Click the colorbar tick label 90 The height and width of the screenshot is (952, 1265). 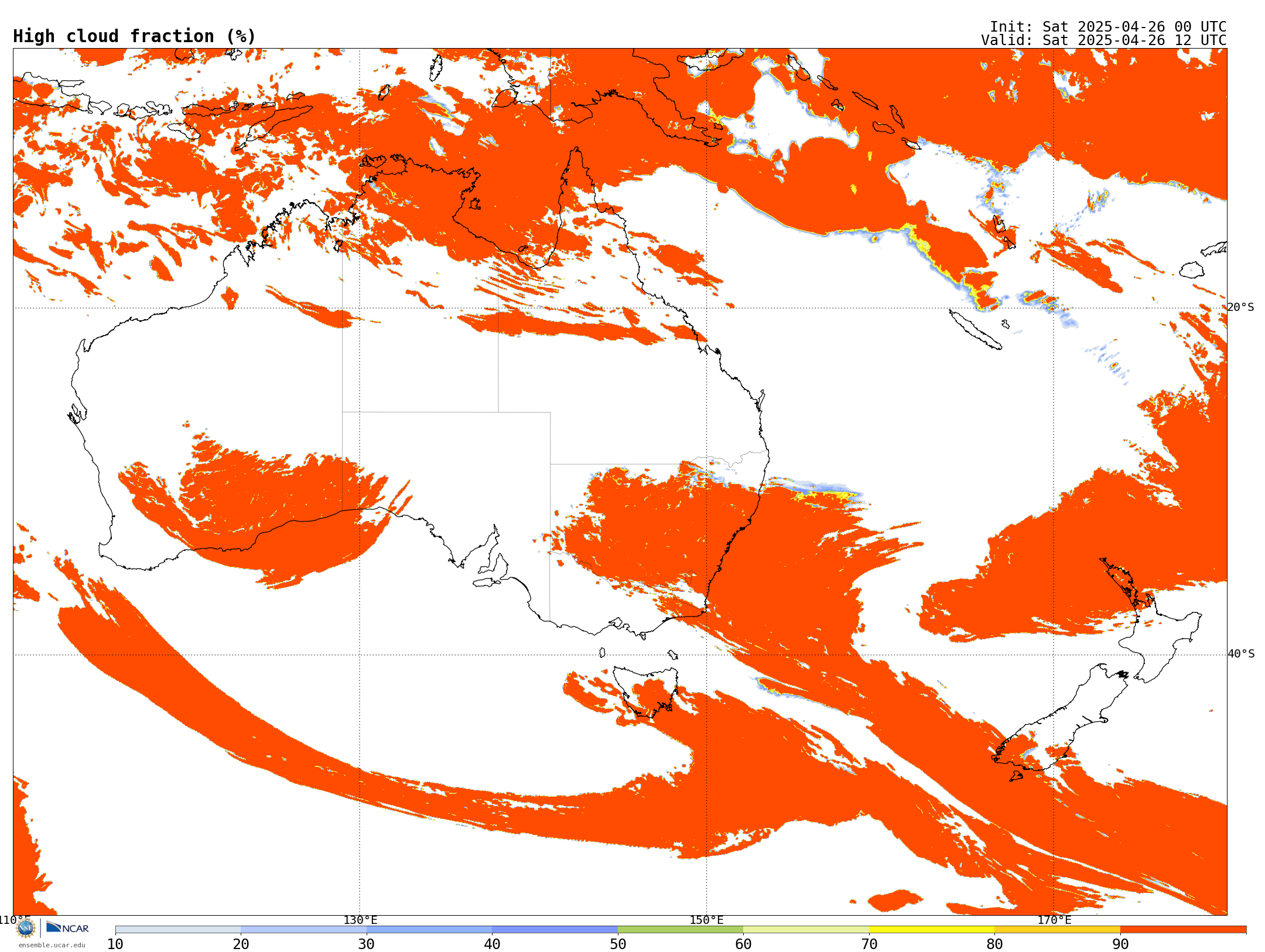click(x=1120, y=944)
